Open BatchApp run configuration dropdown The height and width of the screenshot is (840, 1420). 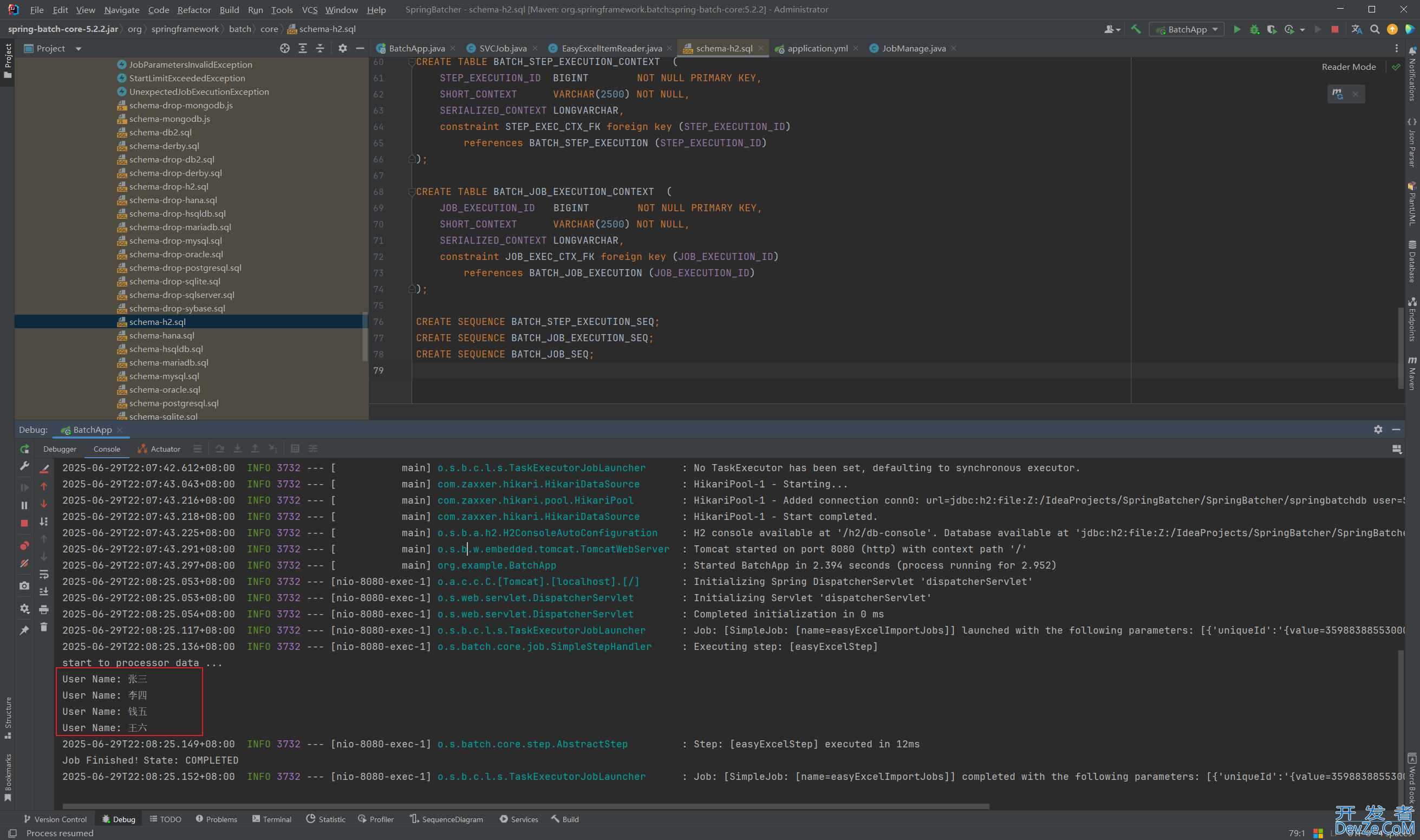[1186, 29]
